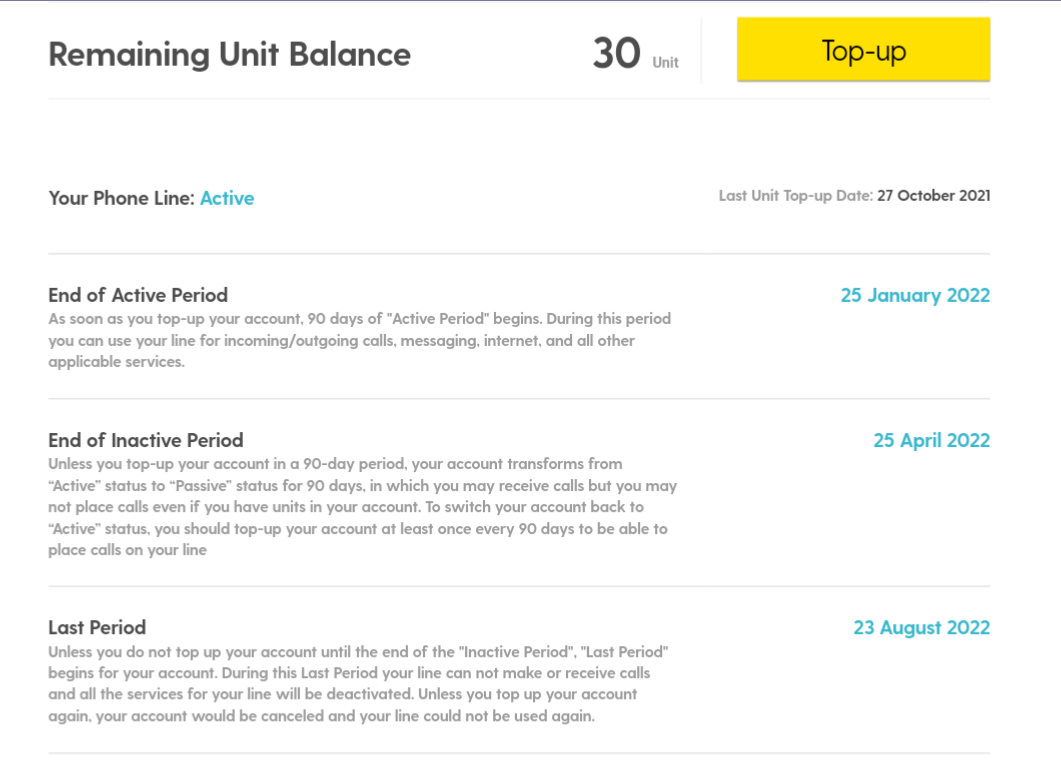Select the 25 January 2022 date
1061x762 pixels.
[915, 295]
